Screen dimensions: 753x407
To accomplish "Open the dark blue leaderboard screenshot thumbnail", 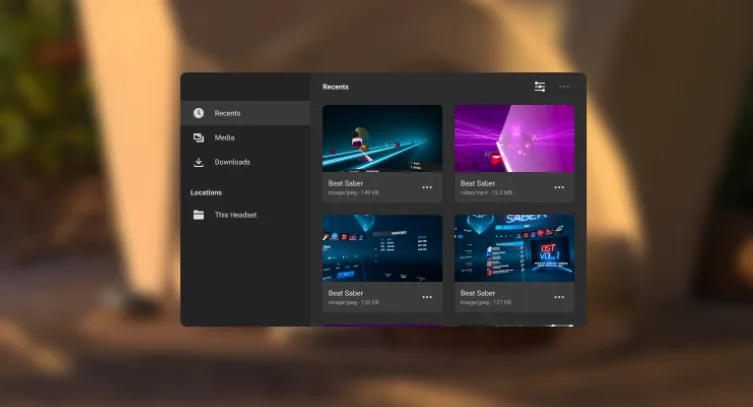I will pyautogui.click(x=382, y=249).
